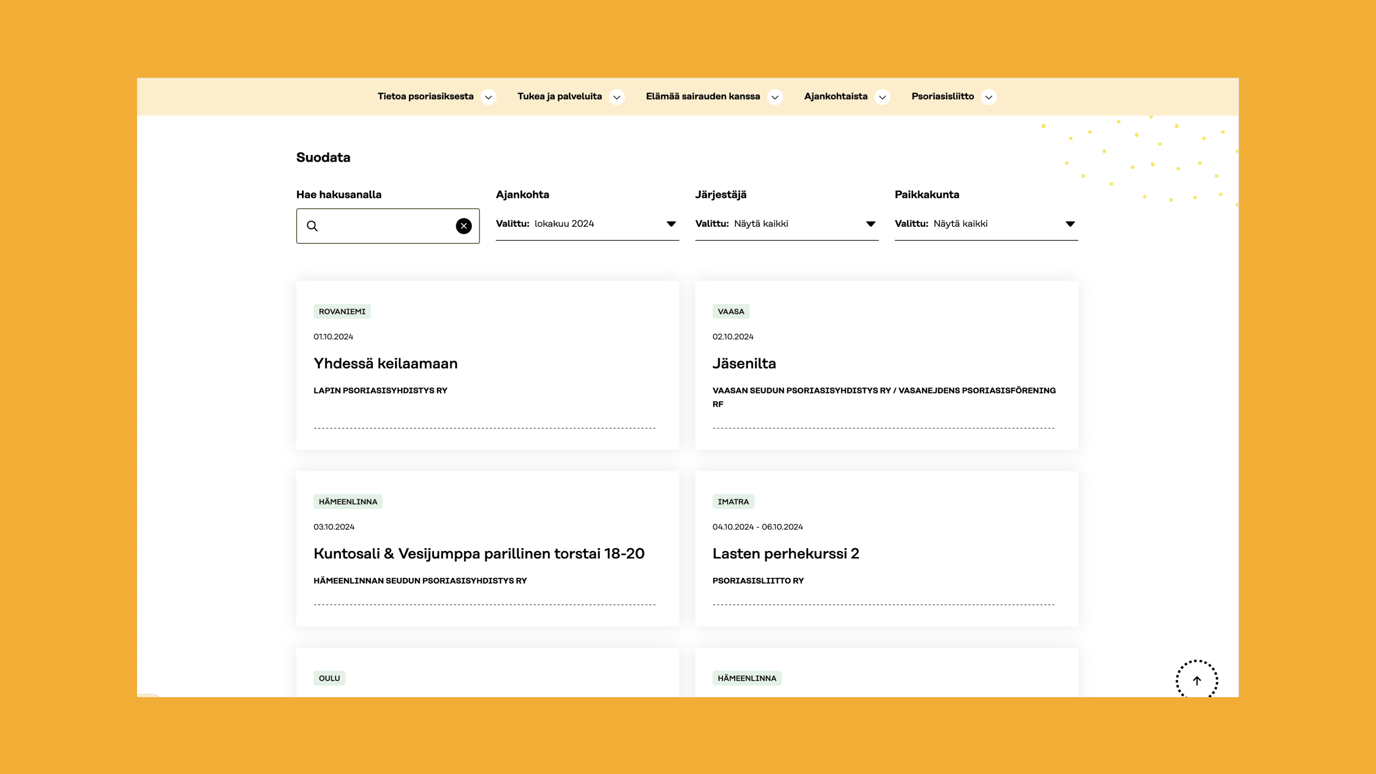Click HÄMEENLINNA tag in the bottom right card
Image resolution: width=1376 pixels, height=774 pixels.
click(747, 678)
